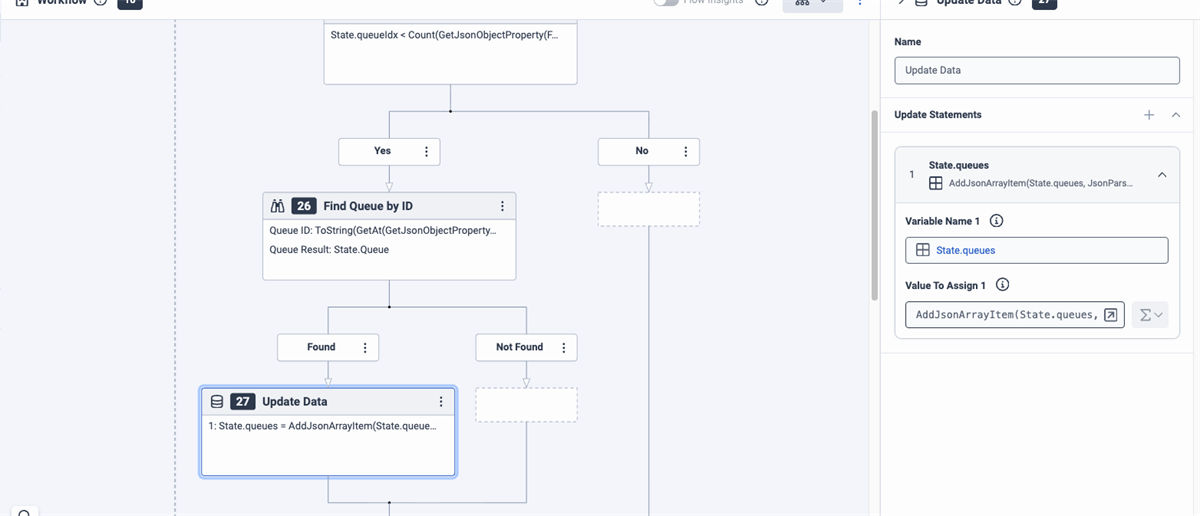The height and width of the screenshot is (516, 1200).
Task: Click the Name input field
Action: click(x=1036, y=70)
